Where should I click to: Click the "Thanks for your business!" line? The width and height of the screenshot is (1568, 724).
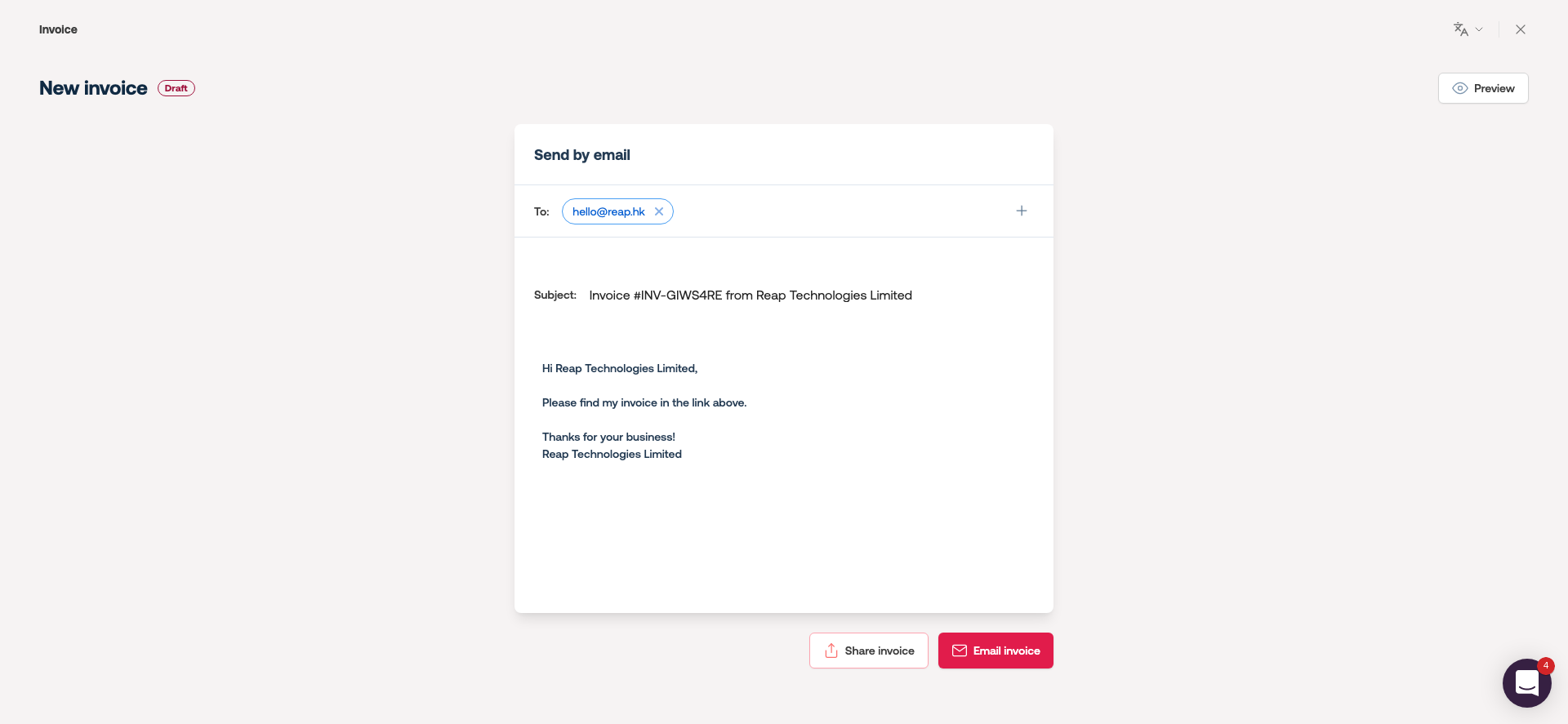pos(608,437)
